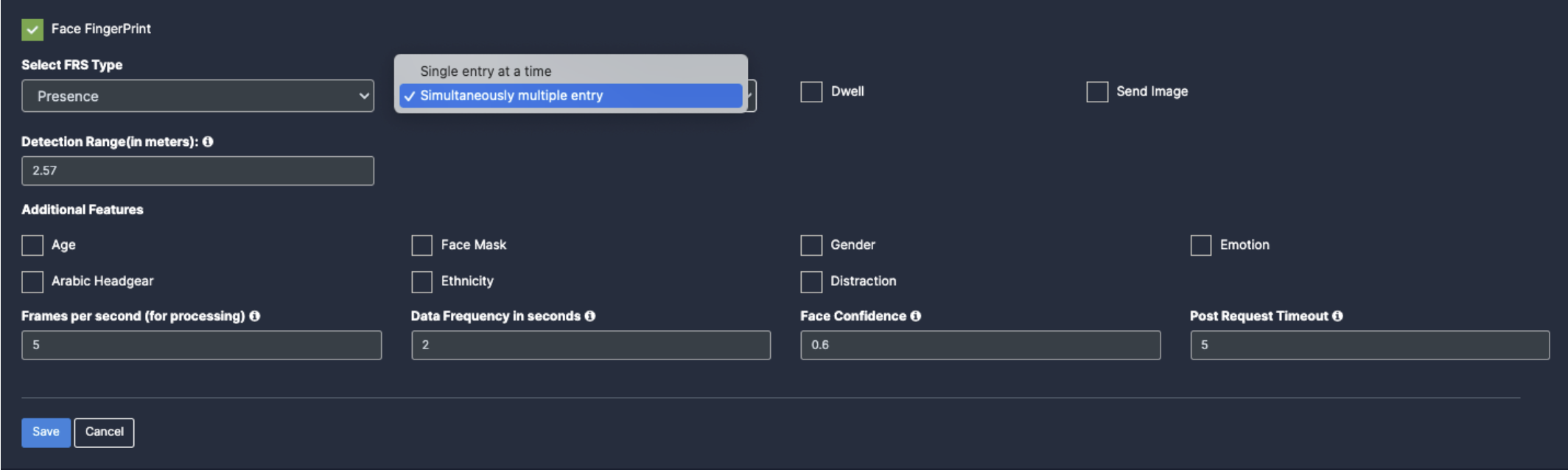Viewport: 1568px width, 470px height.
Task: Select Simultaneously multiple entry option
Action: [571, 96]
